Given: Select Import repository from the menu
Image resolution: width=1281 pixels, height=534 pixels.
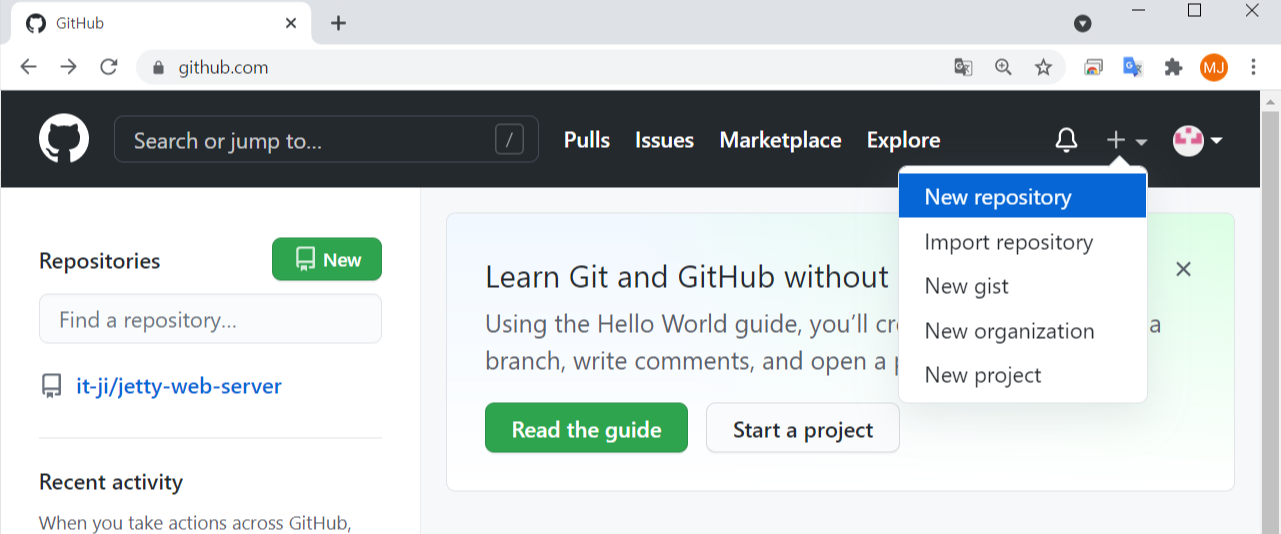Looking at the screenshot, I should (1022, 242).
